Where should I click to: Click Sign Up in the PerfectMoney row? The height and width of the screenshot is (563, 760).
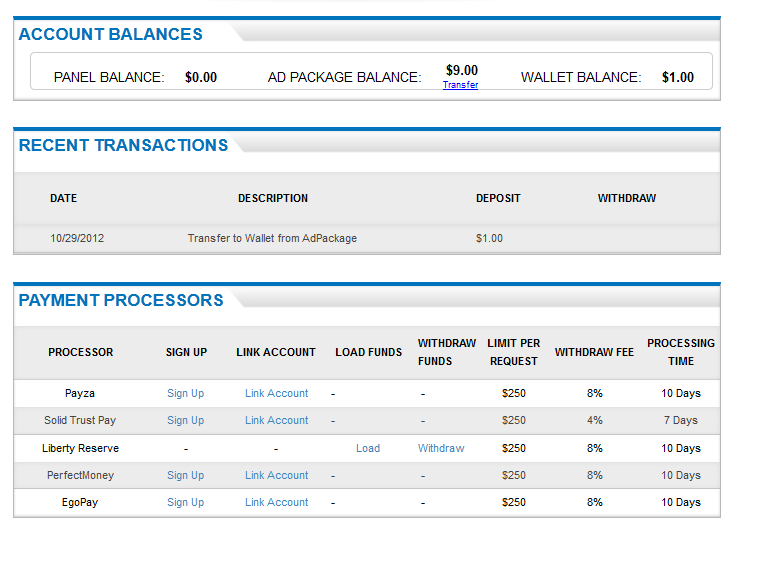click(x=185, y=476)
